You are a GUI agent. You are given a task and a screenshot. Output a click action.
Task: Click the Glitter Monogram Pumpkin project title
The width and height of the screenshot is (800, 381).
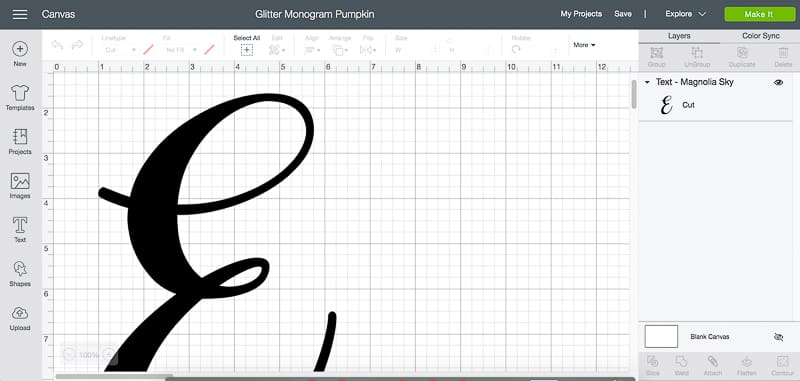click(x=315, y=14)
